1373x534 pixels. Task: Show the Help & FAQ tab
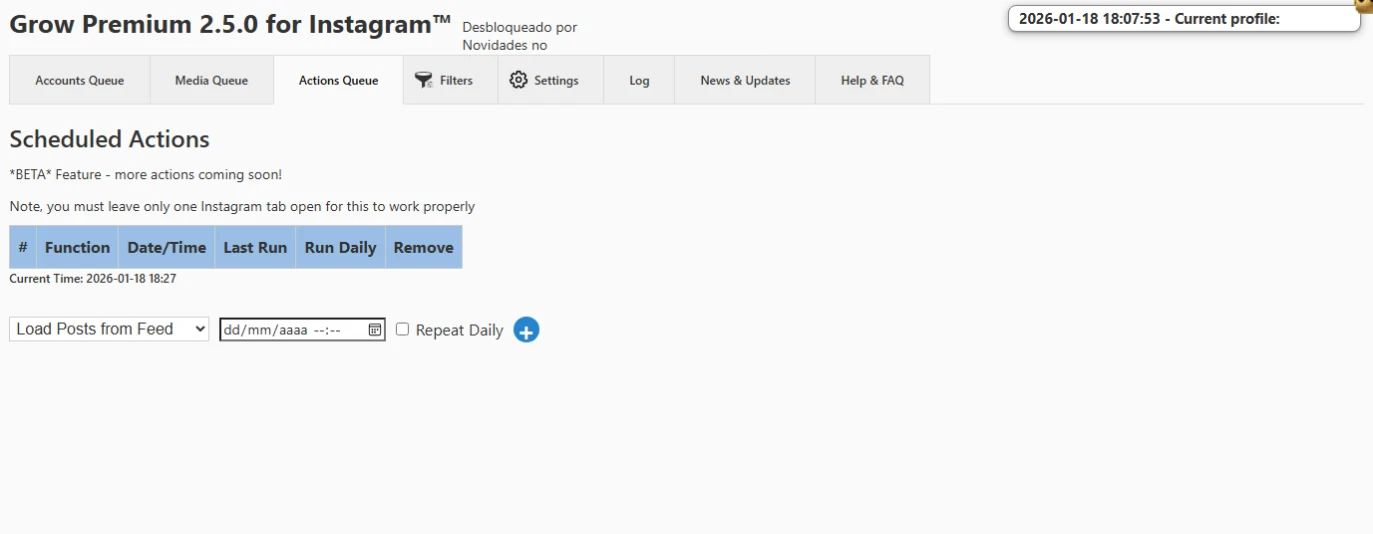(x=872, y=80)
